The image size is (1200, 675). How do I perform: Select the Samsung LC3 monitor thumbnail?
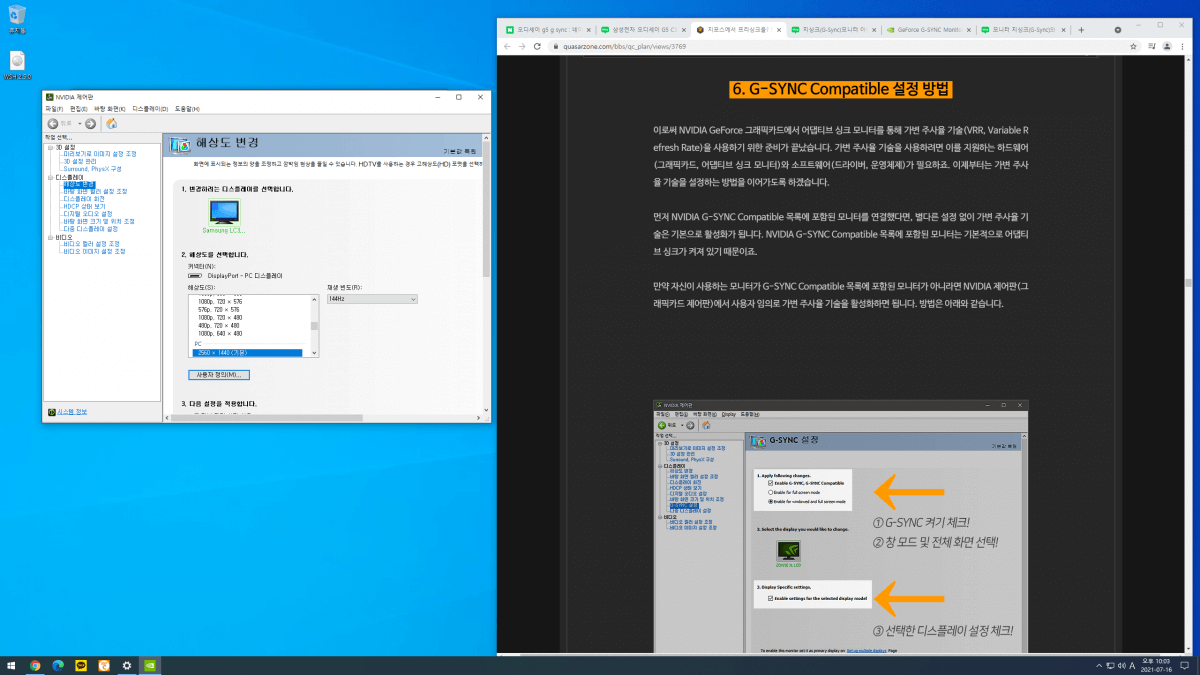[225, 213]
